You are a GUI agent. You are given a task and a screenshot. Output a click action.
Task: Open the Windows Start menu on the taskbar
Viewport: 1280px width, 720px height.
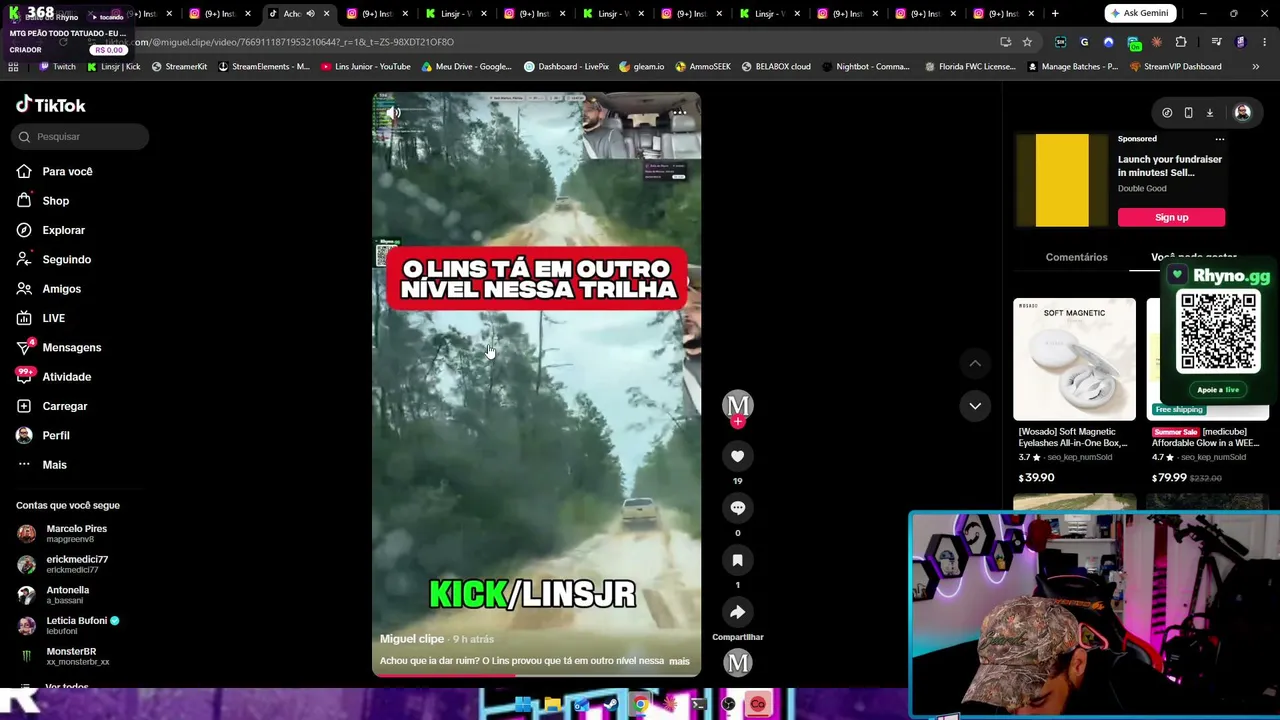click(523, 705)
